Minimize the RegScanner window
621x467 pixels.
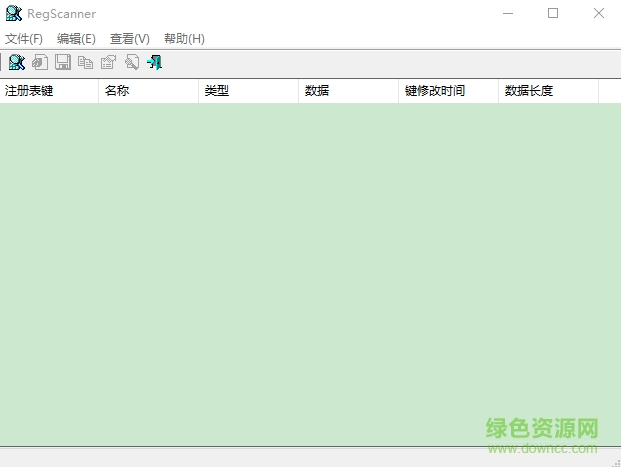click(x=508, y=13)
